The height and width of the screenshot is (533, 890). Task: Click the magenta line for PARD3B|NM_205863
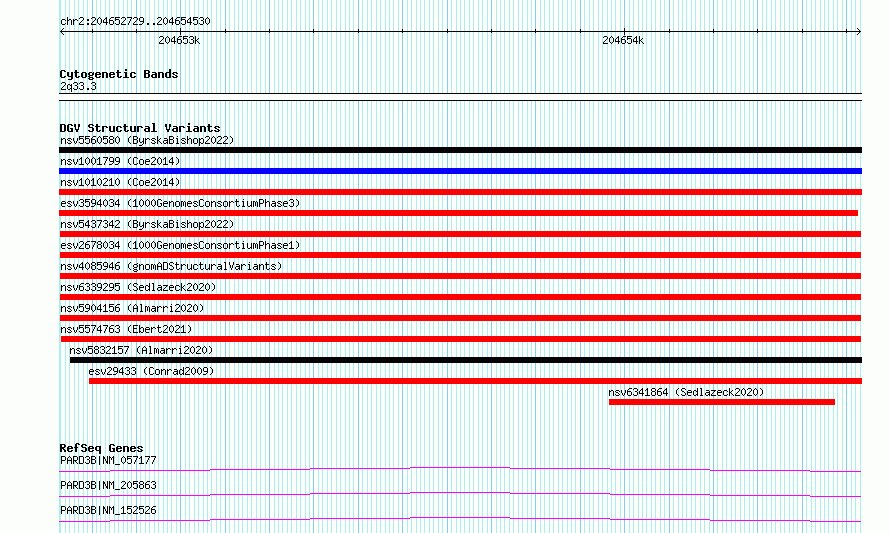click(x=460, y=494)
